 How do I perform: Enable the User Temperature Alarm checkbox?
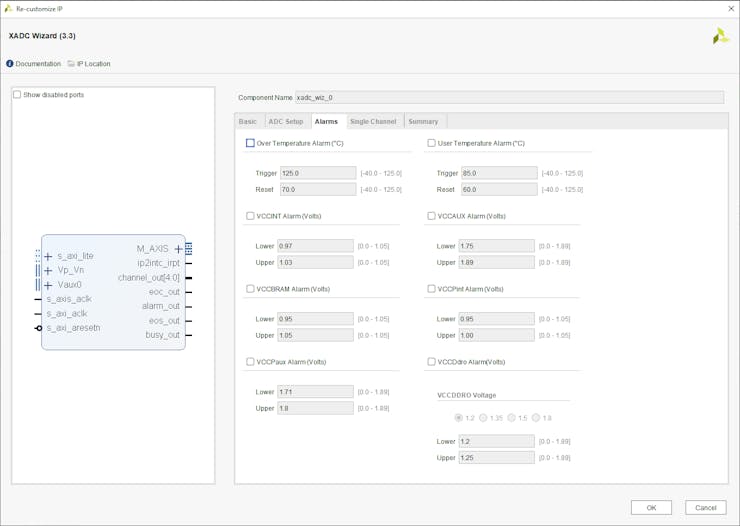pos(431,143)
